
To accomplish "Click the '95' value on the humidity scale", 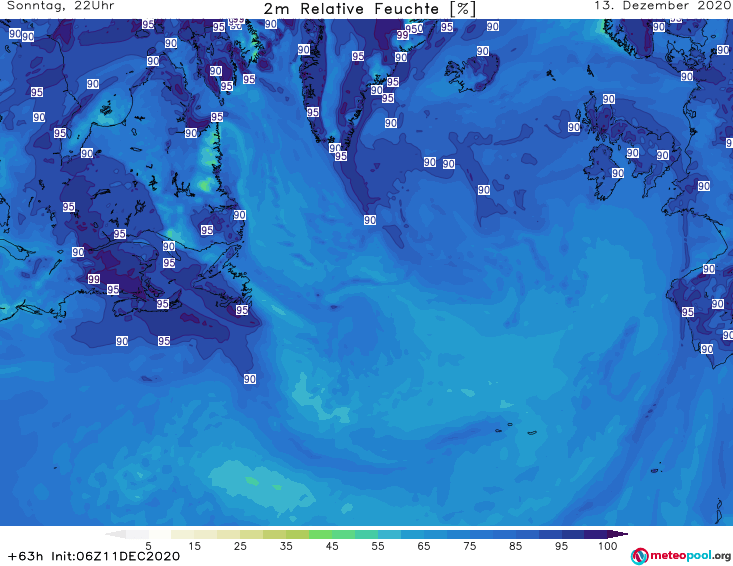I will pyautogui.click(x=561, y=546).
